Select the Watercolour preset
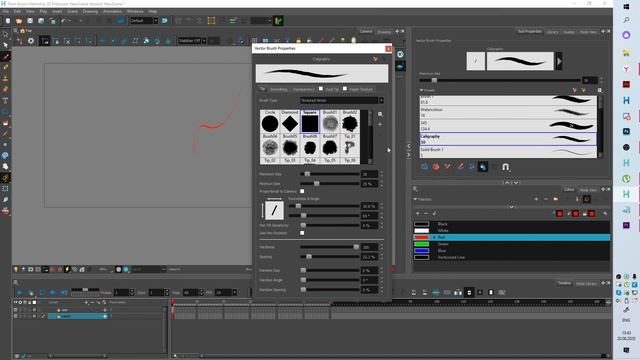This screenshot has width=640, height=360. coord(508,113)
